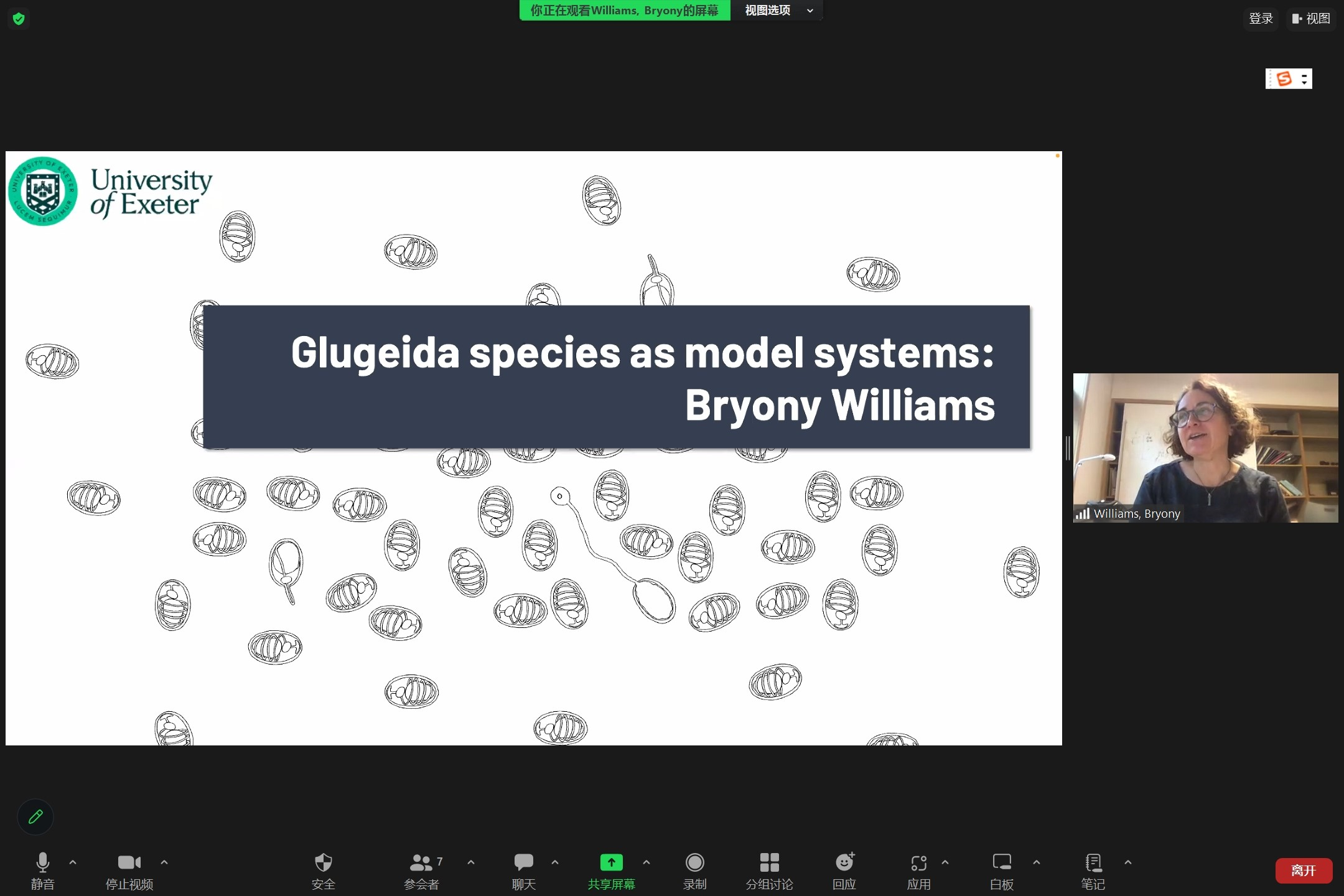Screen dimensions: 1344x896
Task: Expand video options arrow beside 停止视频
Action: coord(164,862)
